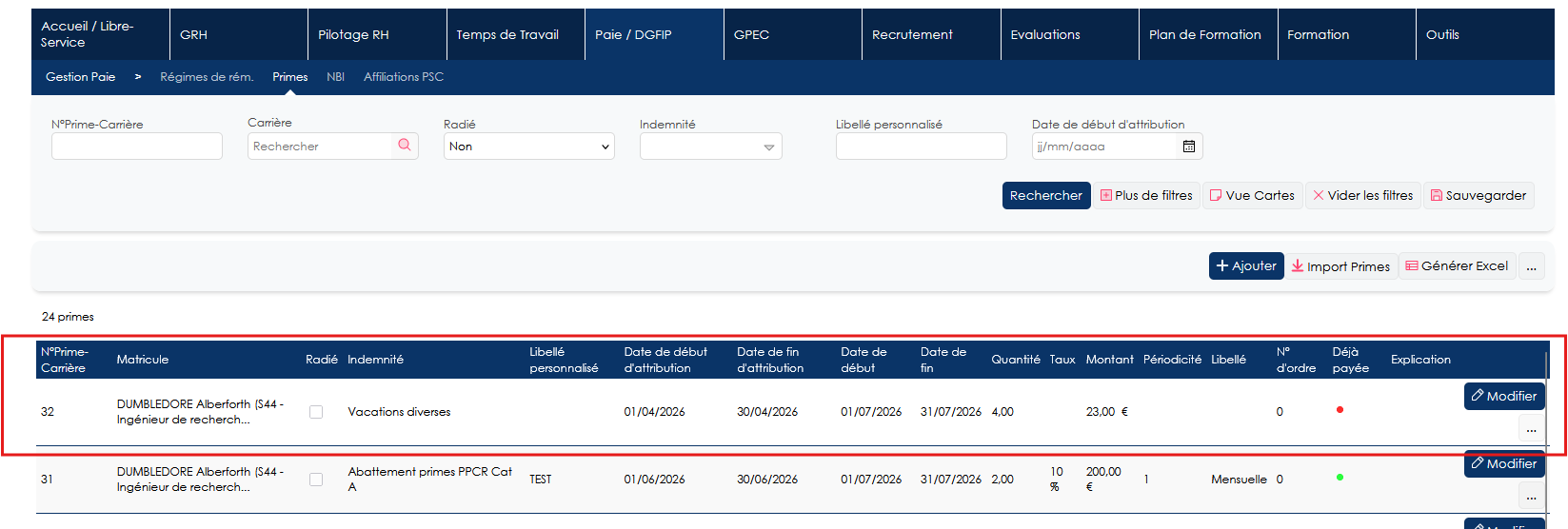Click the 200,00 € amount cell
The height and width of the screenshot is (529, 1568).
click(x=1103, y=479)
